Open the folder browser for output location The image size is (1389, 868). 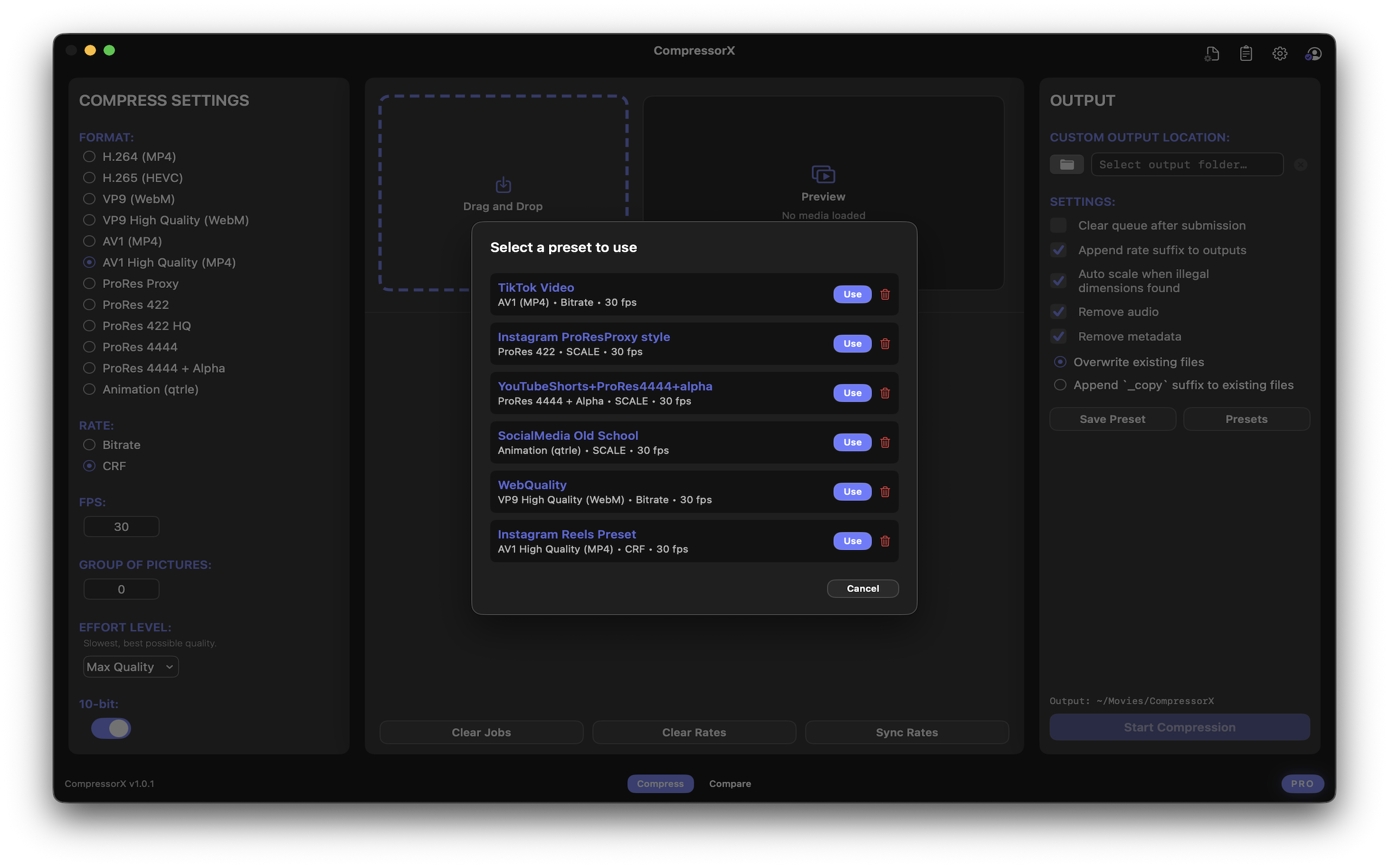click(x=1066, y=164)
